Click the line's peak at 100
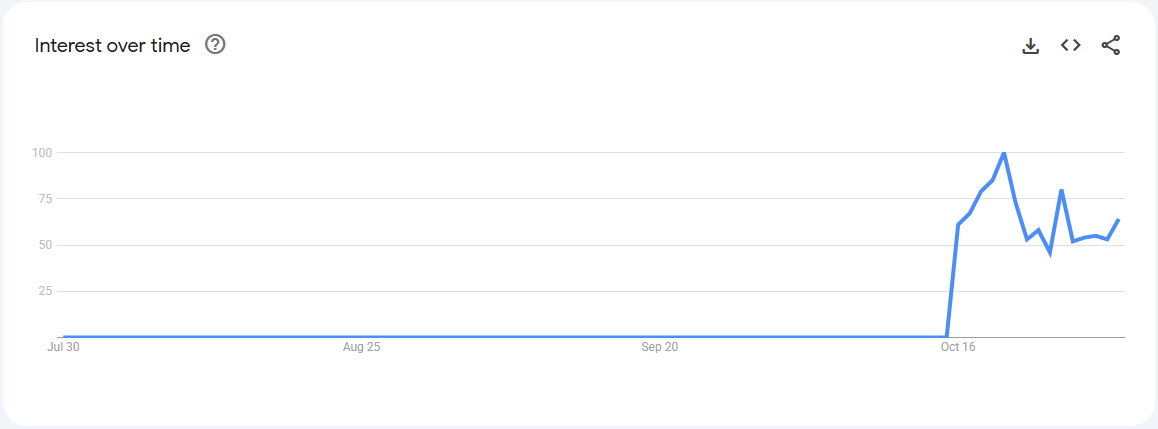The image size is (1158, 429). click(1004, 153)
